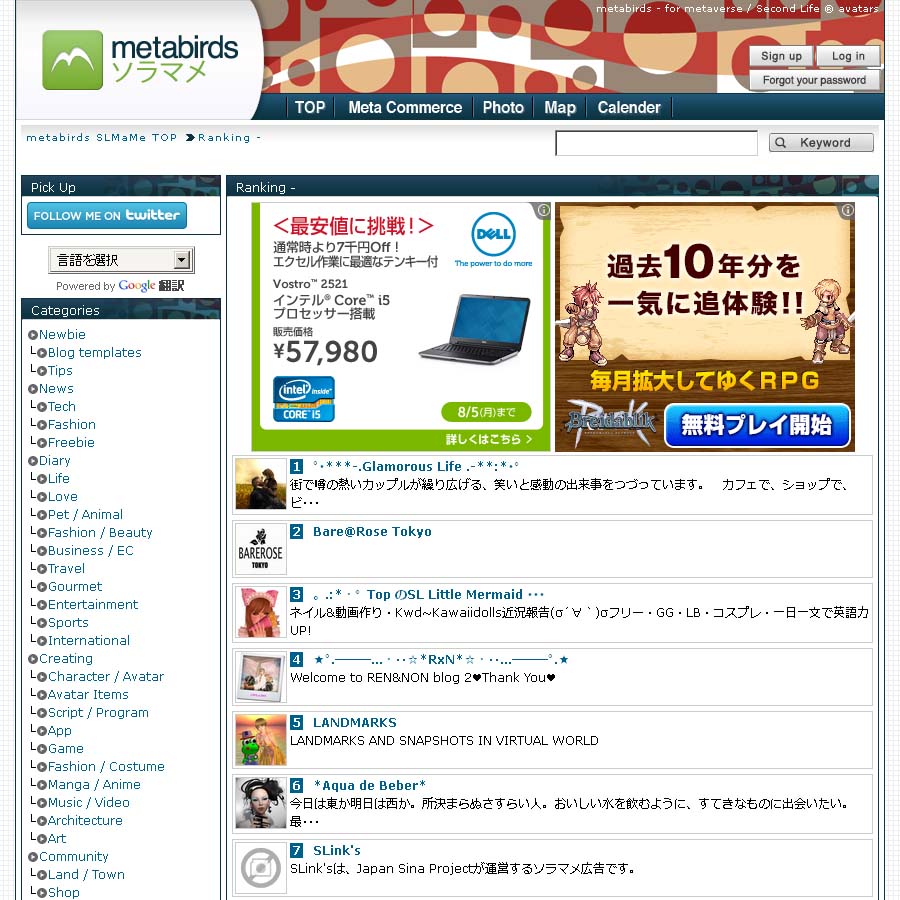The width and height of the screenshot is (900, 900).
Task: Click the rank 1 number badge
Action: pos(296,466)
